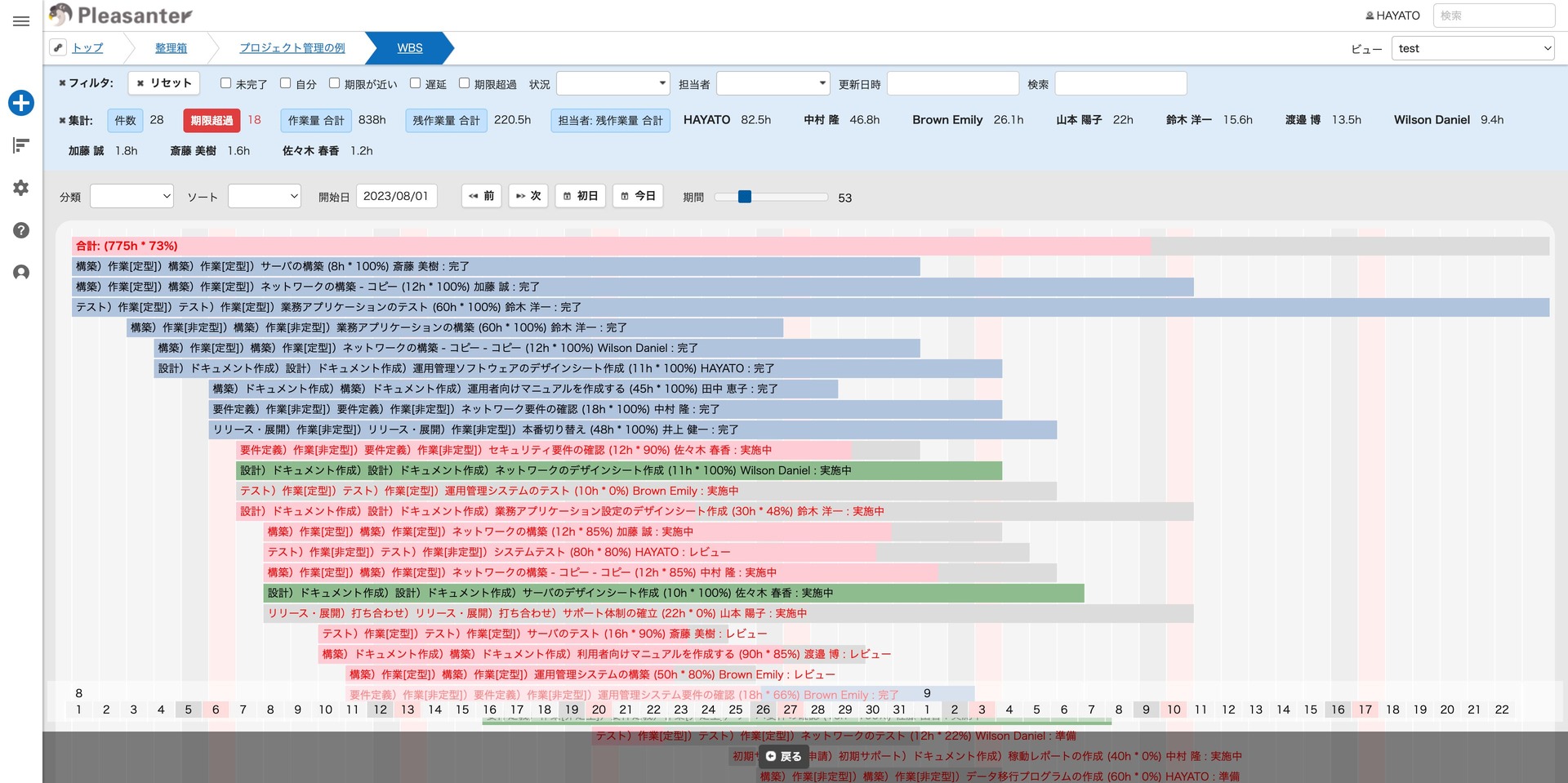Open the 分類 grouping dropdown
Viewport: 1568px width, 783px height.
[132, 197]
